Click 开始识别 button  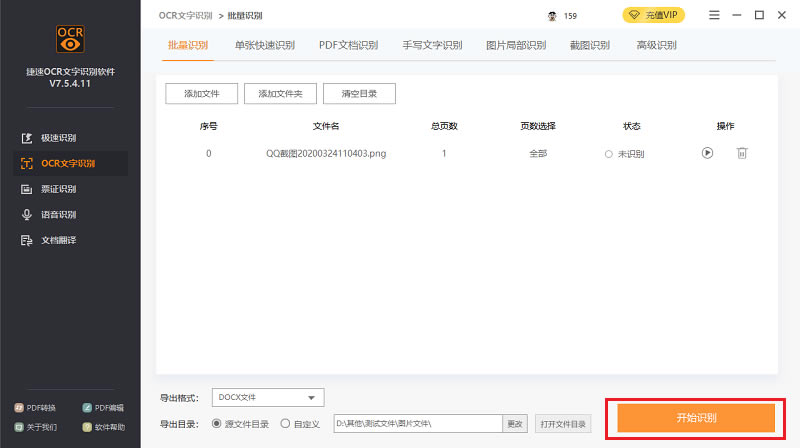tap(696, 418)
